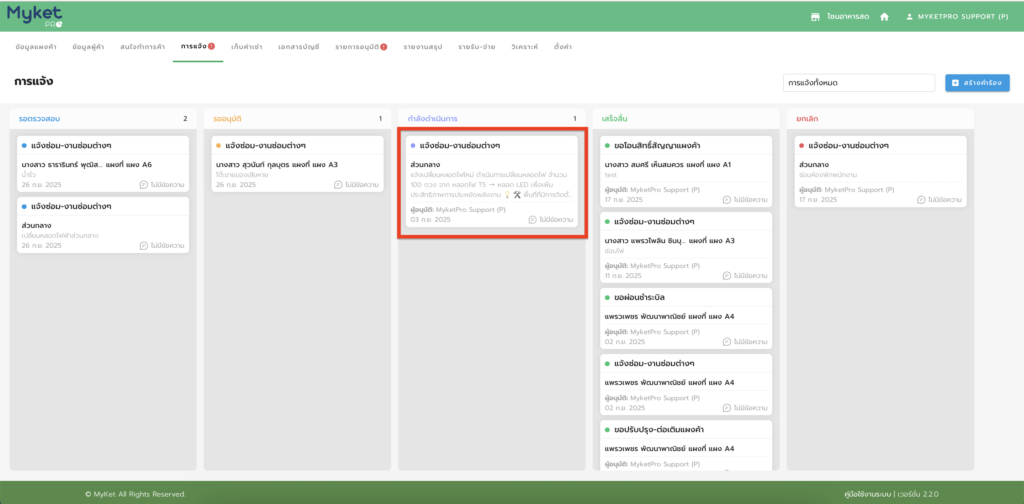
Task: Click comment icon on highlighted กำลังดำเนินการ card
Action: tap(533, 219)
